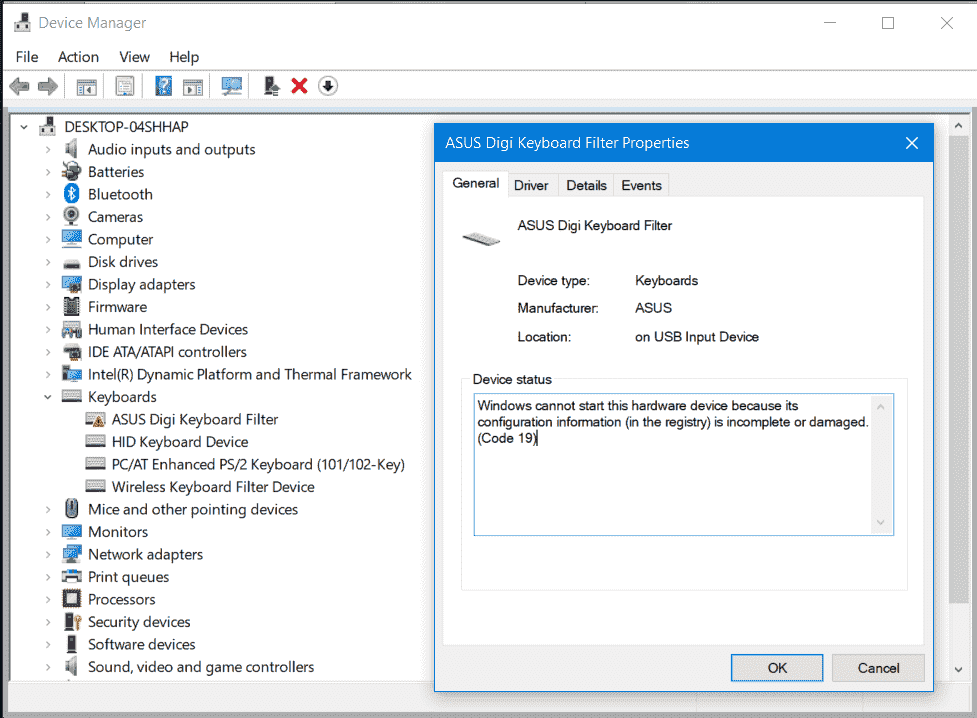The image size is (977, 718).
Task: Click the Bluetooth category icon
Action: click(72, 194)
